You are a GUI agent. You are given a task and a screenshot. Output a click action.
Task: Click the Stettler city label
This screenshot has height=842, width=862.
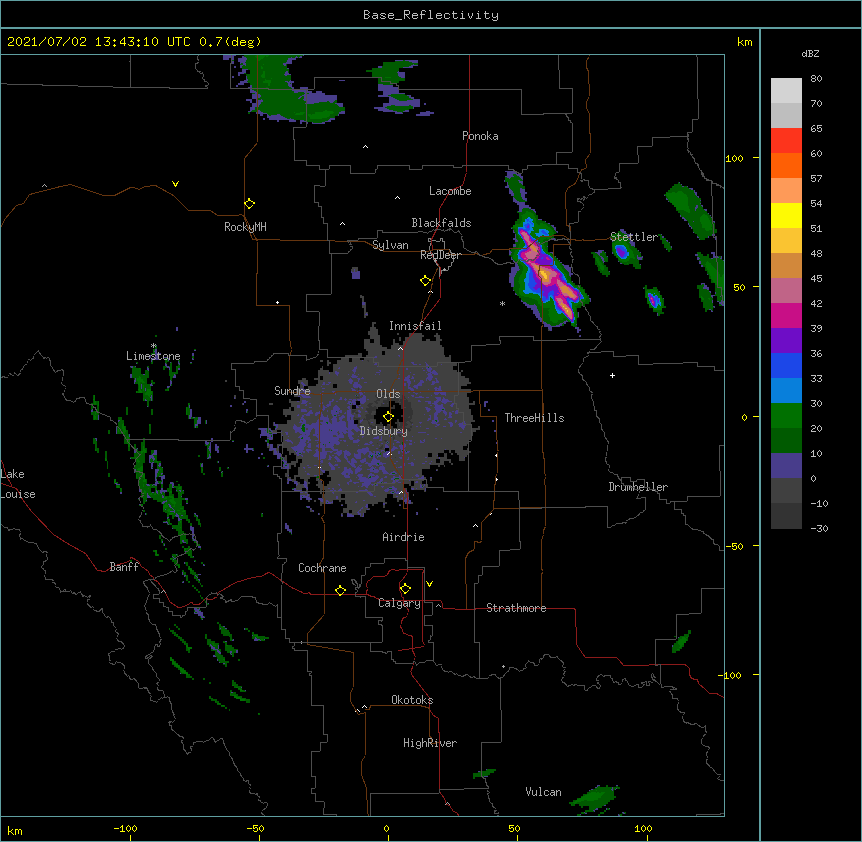point(634,237)
